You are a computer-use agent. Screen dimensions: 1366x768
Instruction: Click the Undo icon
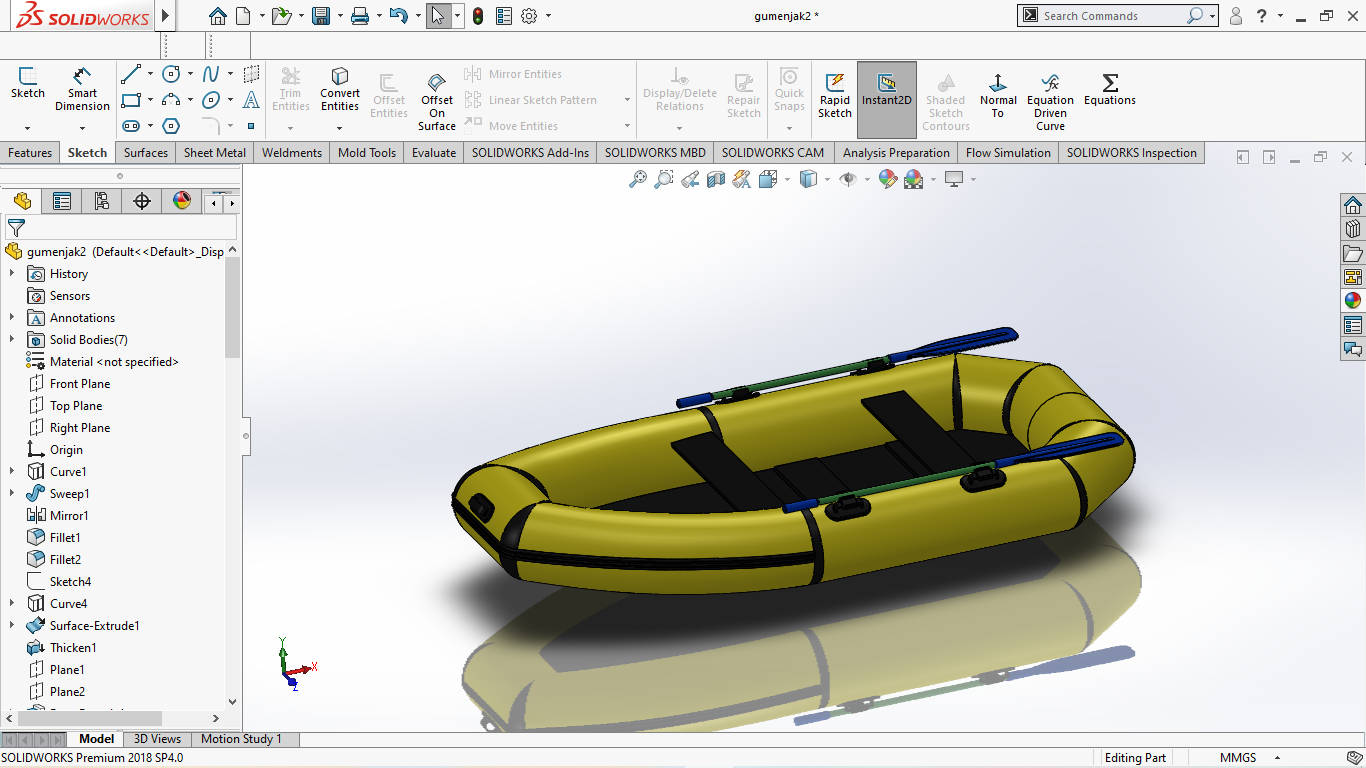click(398, 16)
